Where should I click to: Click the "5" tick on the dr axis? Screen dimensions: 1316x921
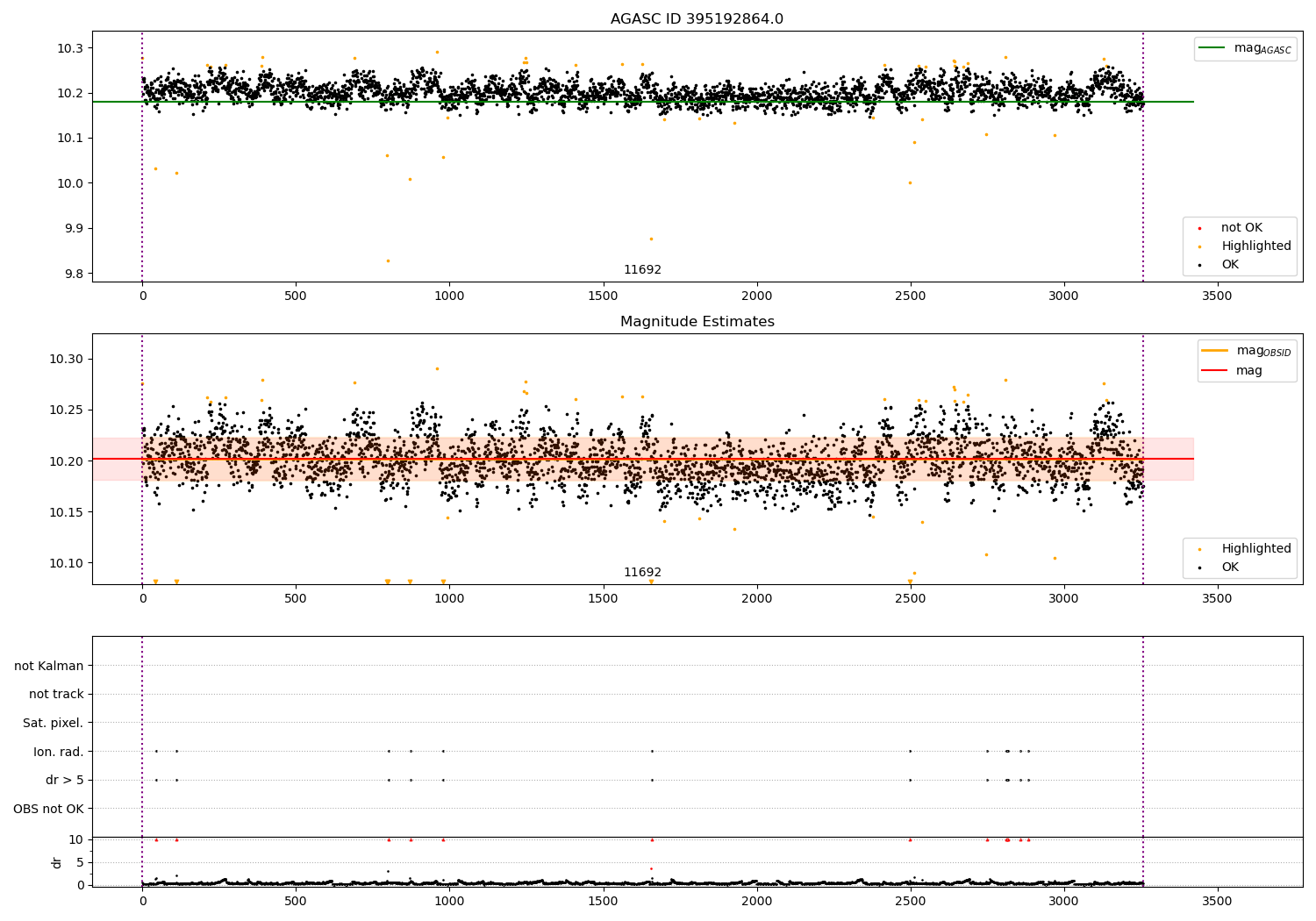click(81, 862)
